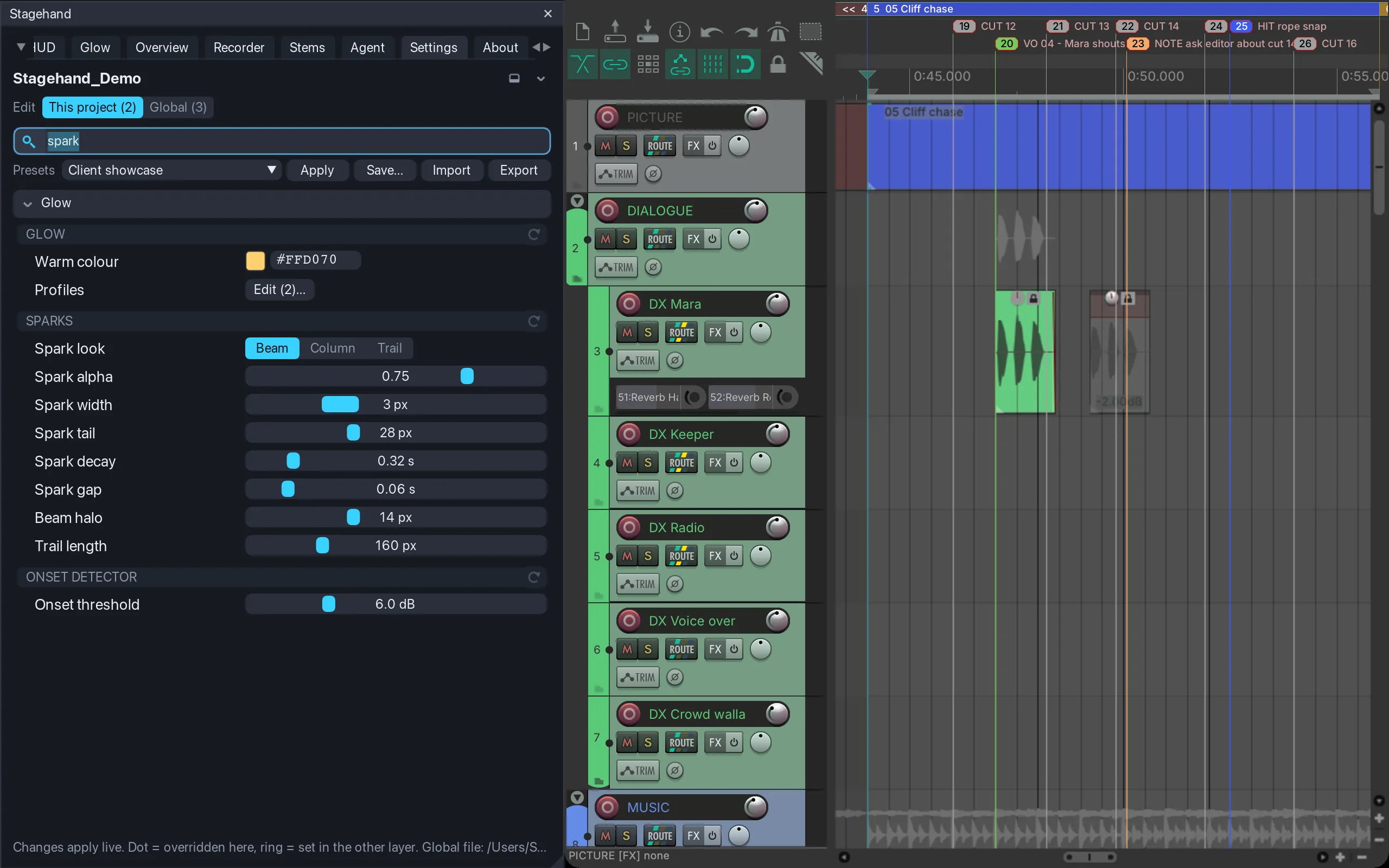Open ROUTE for the DX Radio track
1389x868 pixels.
[681, 556]
